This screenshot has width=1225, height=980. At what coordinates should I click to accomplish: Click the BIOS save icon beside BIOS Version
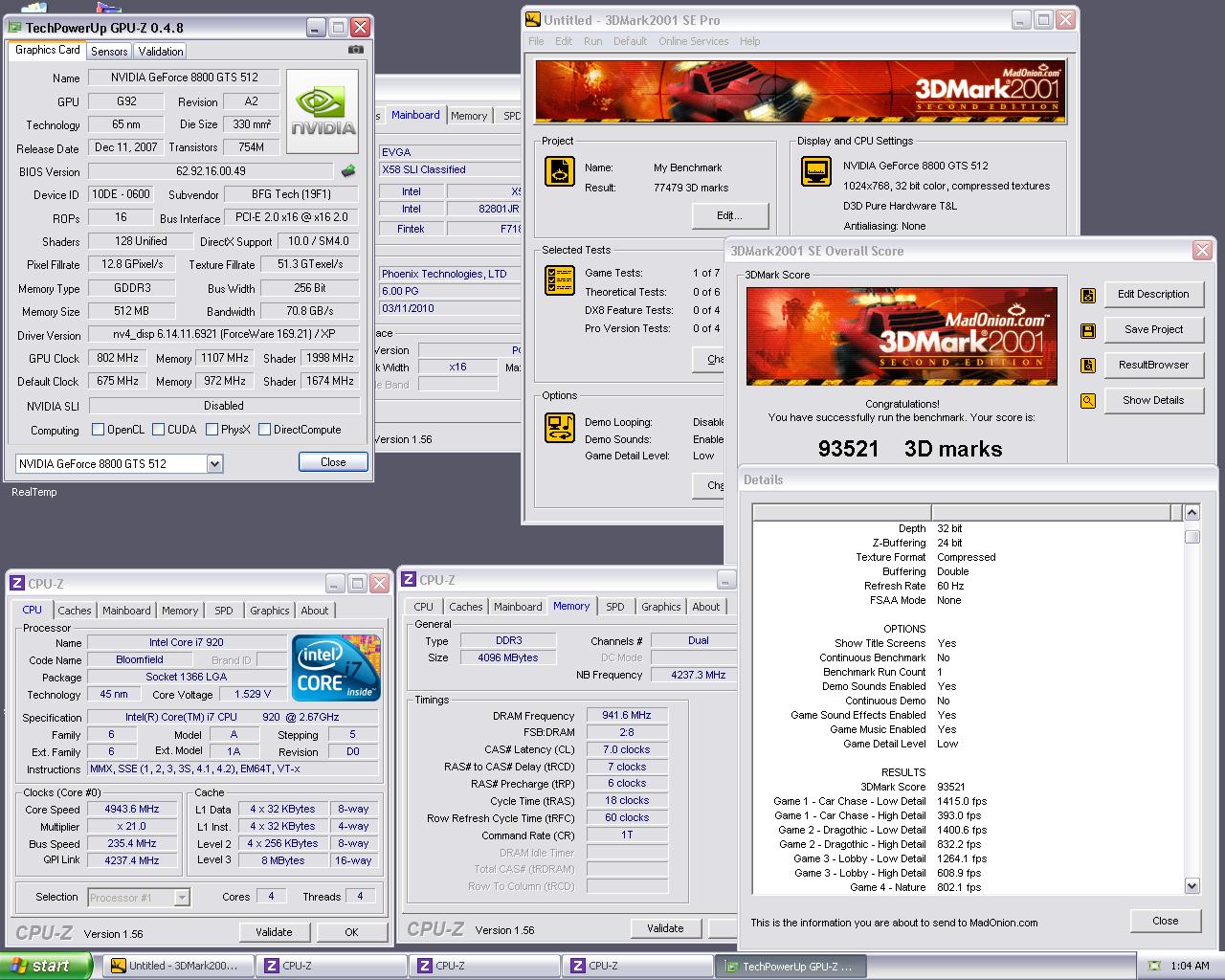tap(348, 171)
